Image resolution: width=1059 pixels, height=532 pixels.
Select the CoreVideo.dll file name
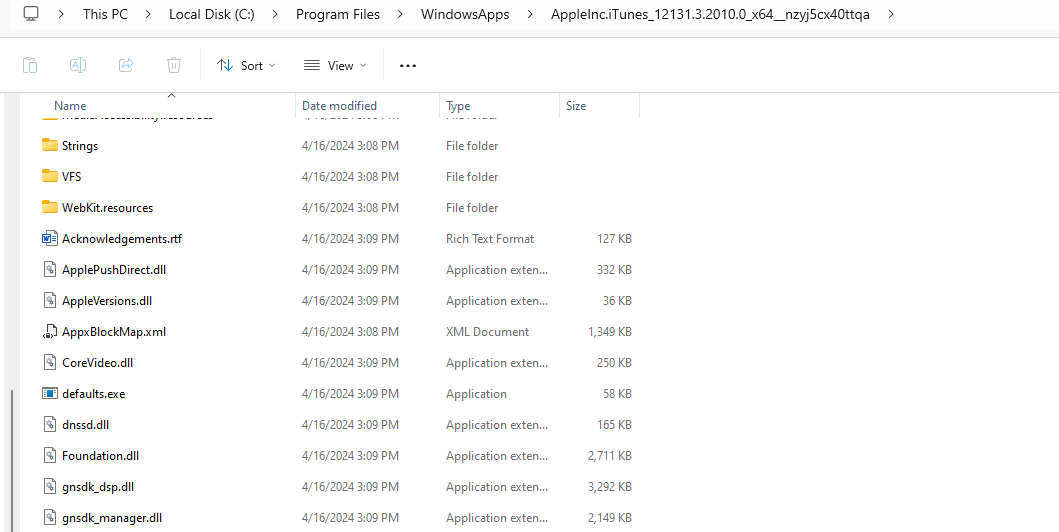(97, 363)
